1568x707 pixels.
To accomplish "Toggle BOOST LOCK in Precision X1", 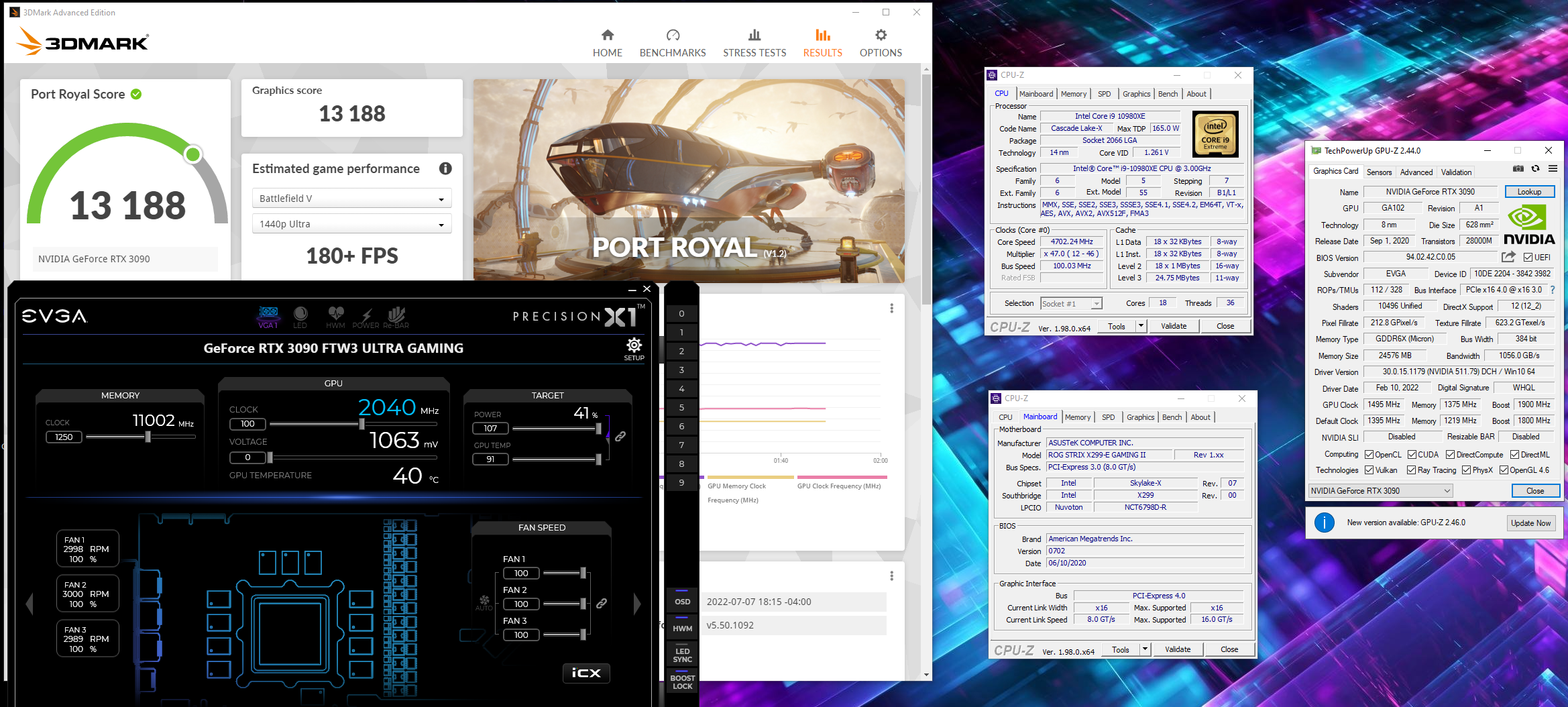I will click(682, 682).
